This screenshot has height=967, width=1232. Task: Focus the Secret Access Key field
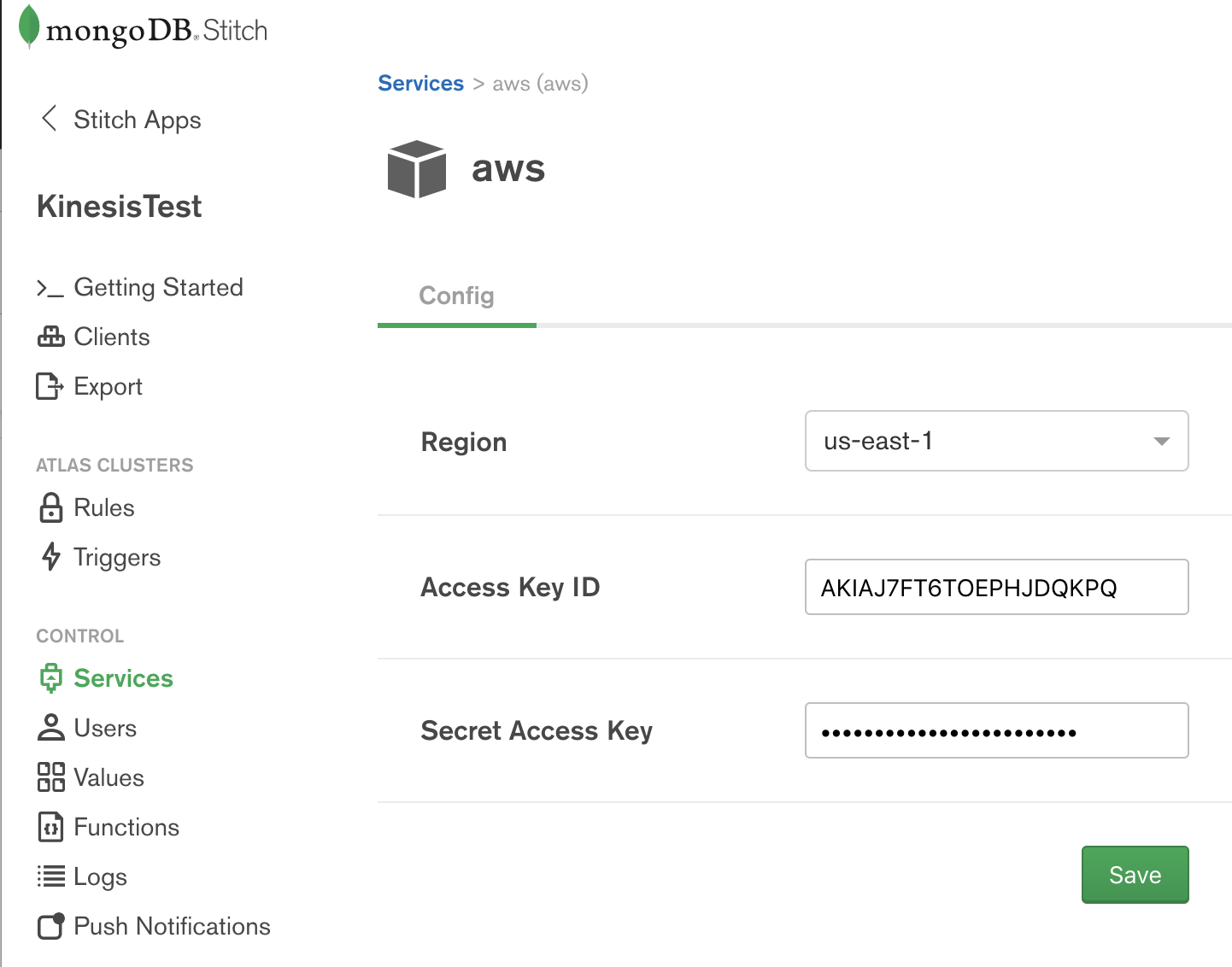(x=996, y=730)
